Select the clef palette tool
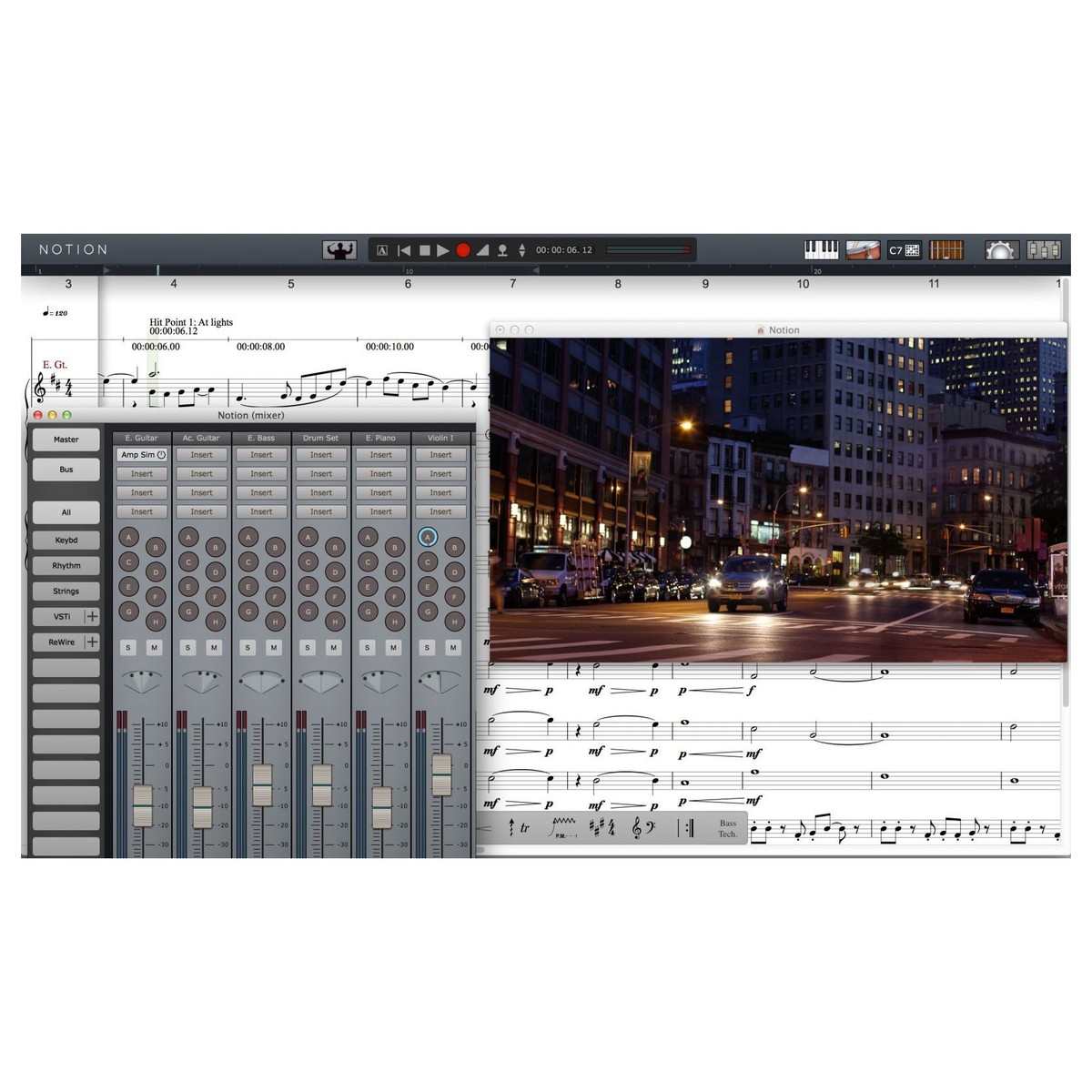The width and height of the screenshot is (1092, 1092). [643, 828]
